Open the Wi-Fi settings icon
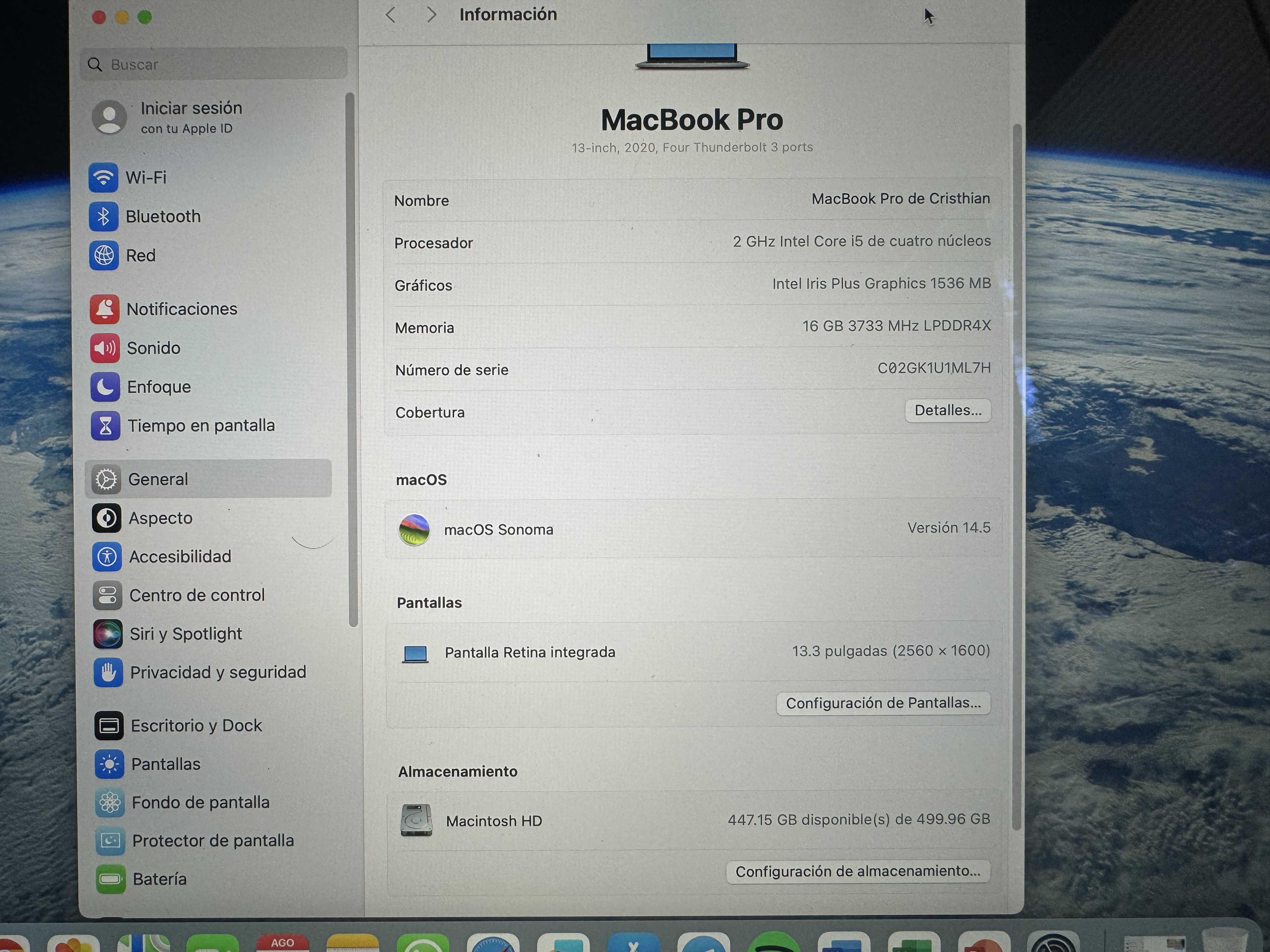 (103, 177)
